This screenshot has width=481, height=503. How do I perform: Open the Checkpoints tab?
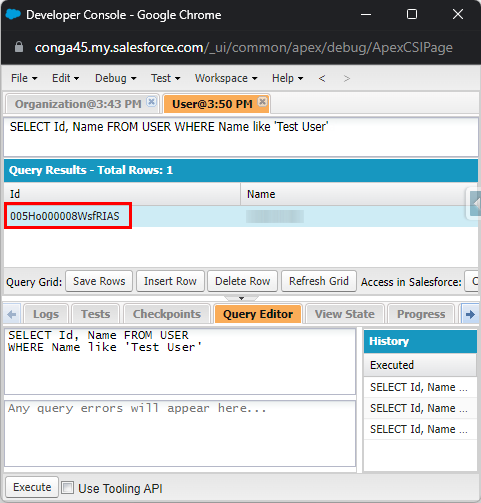tap(167, 314)
